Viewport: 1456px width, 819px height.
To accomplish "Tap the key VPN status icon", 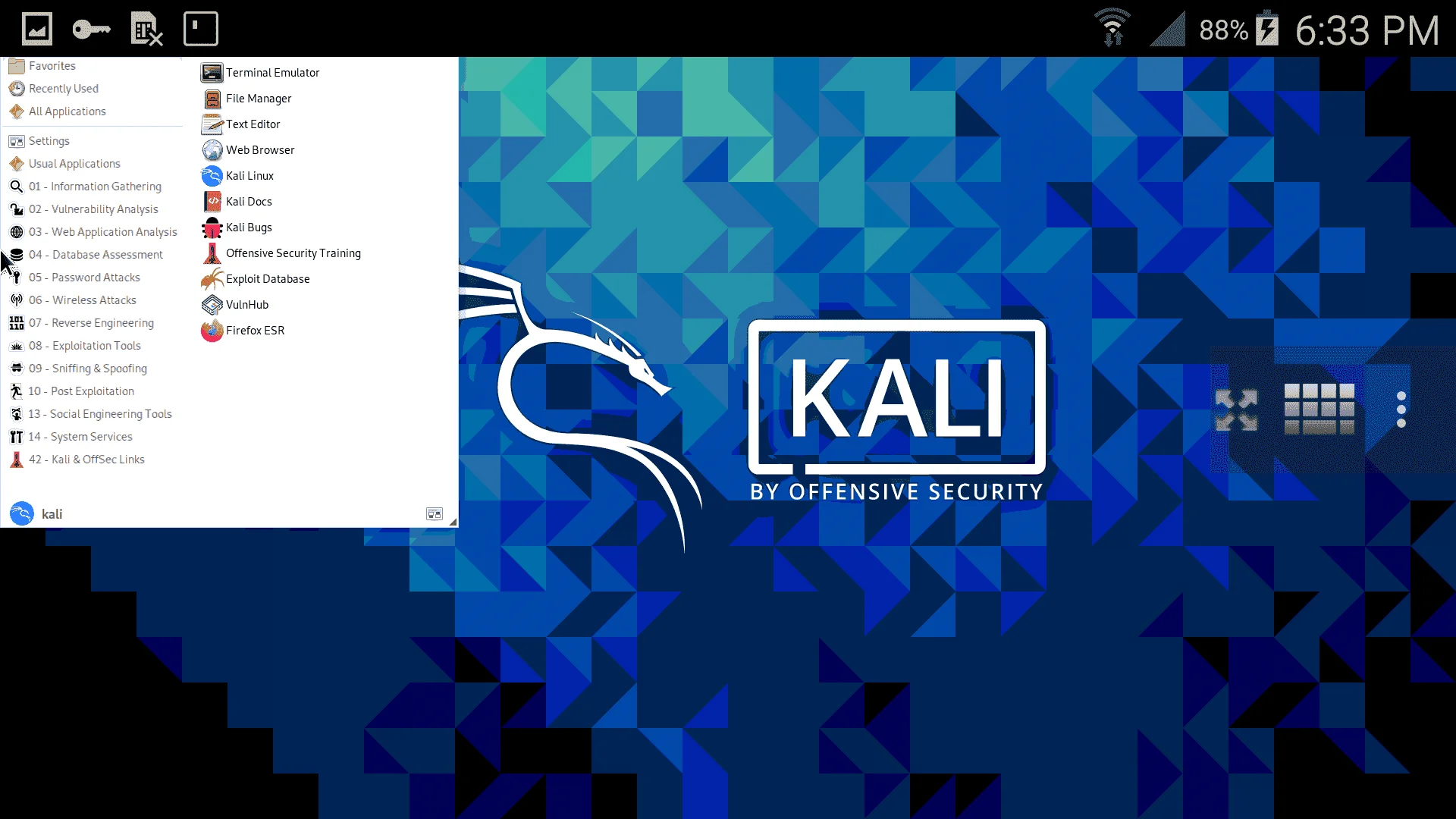I will tap(91, 30).
